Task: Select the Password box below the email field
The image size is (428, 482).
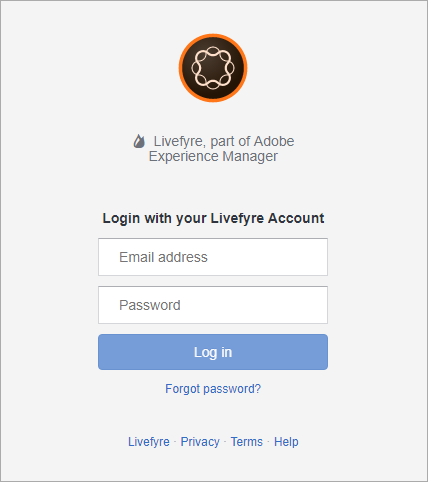Action: (x=213, y=305)
